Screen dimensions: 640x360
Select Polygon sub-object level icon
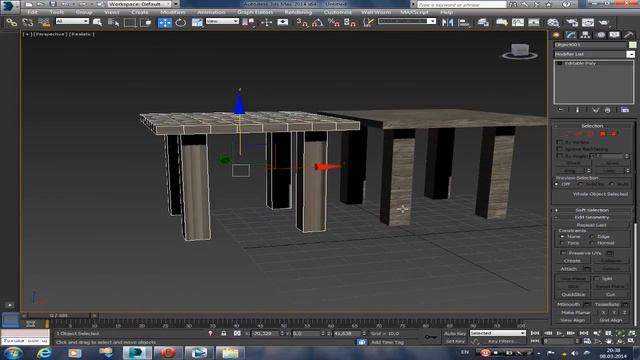(x=603, y=134)
